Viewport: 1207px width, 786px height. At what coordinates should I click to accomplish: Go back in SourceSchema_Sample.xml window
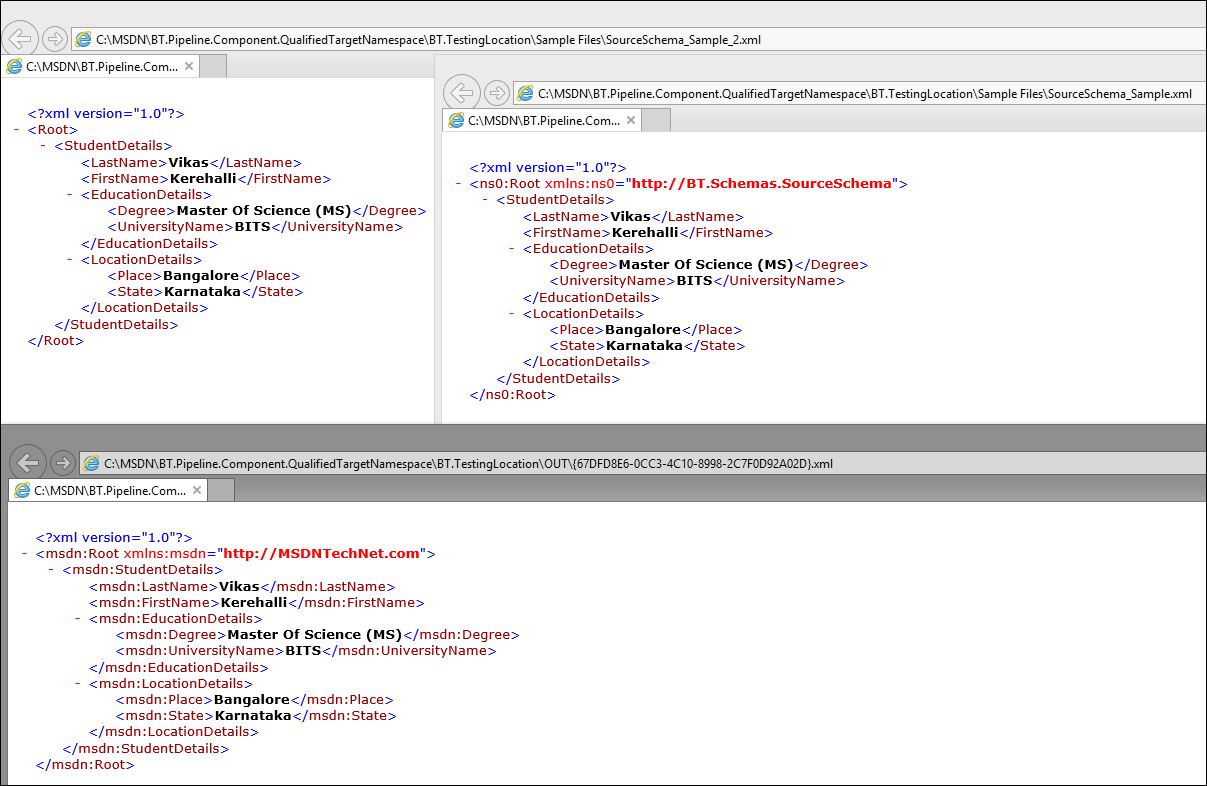tap(461, 93)
